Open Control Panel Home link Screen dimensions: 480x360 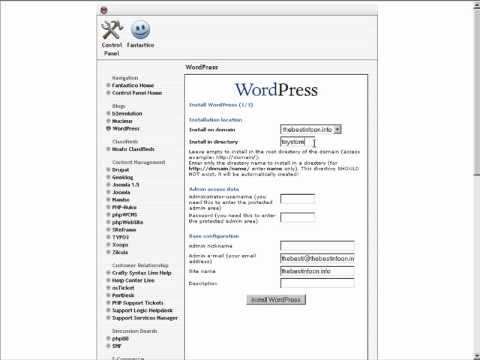click(137, 93)
